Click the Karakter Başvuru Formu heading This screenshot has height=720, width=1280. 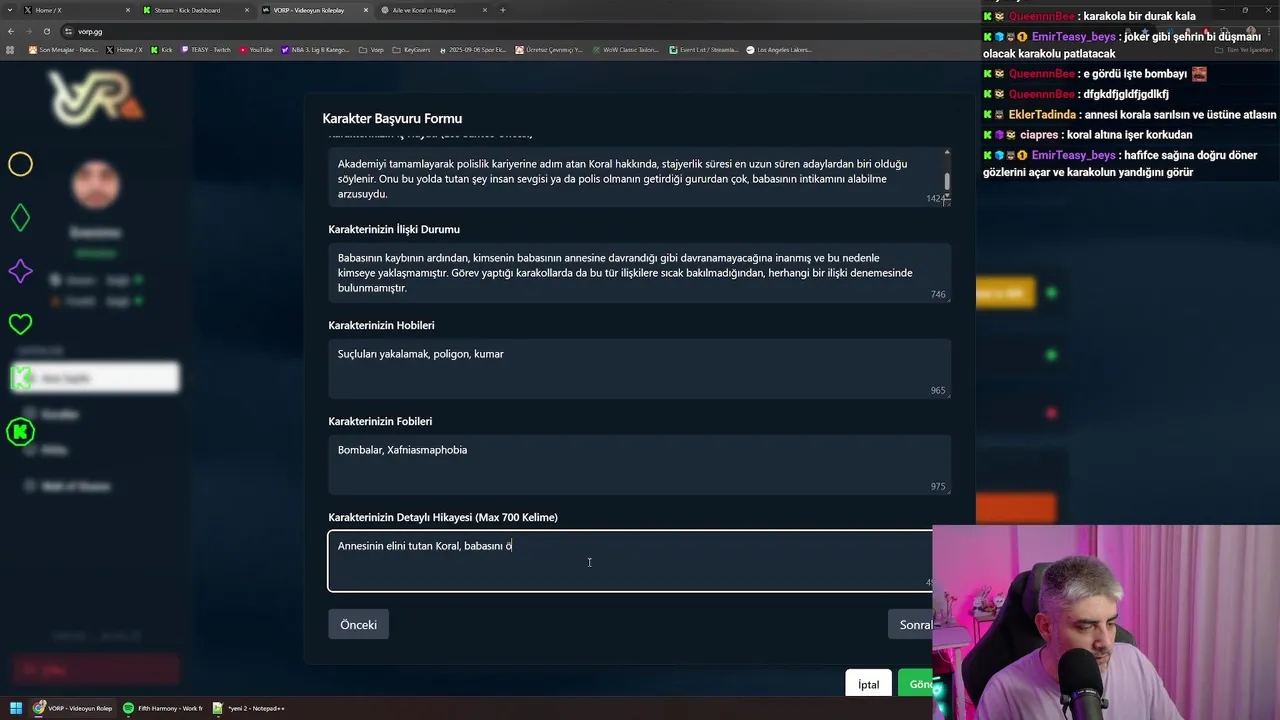(x=392, y=118)
